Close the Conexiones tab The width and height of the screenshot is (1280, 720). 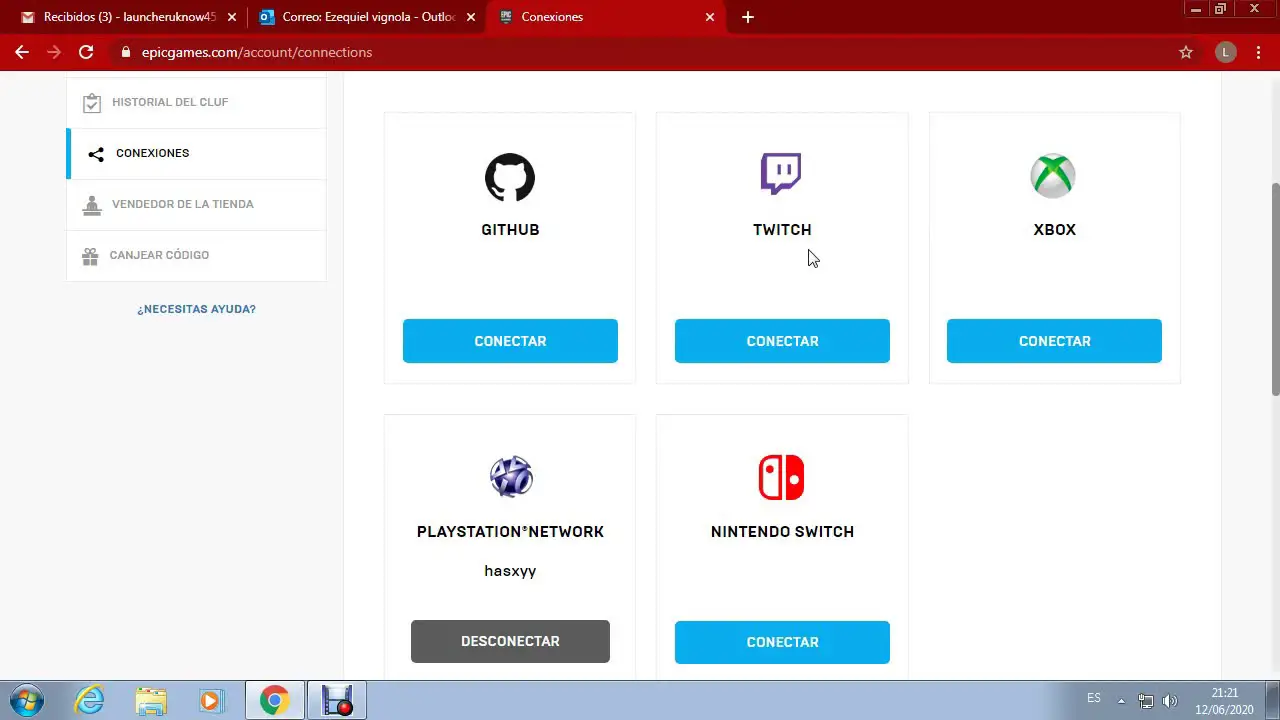pos(710,17)
